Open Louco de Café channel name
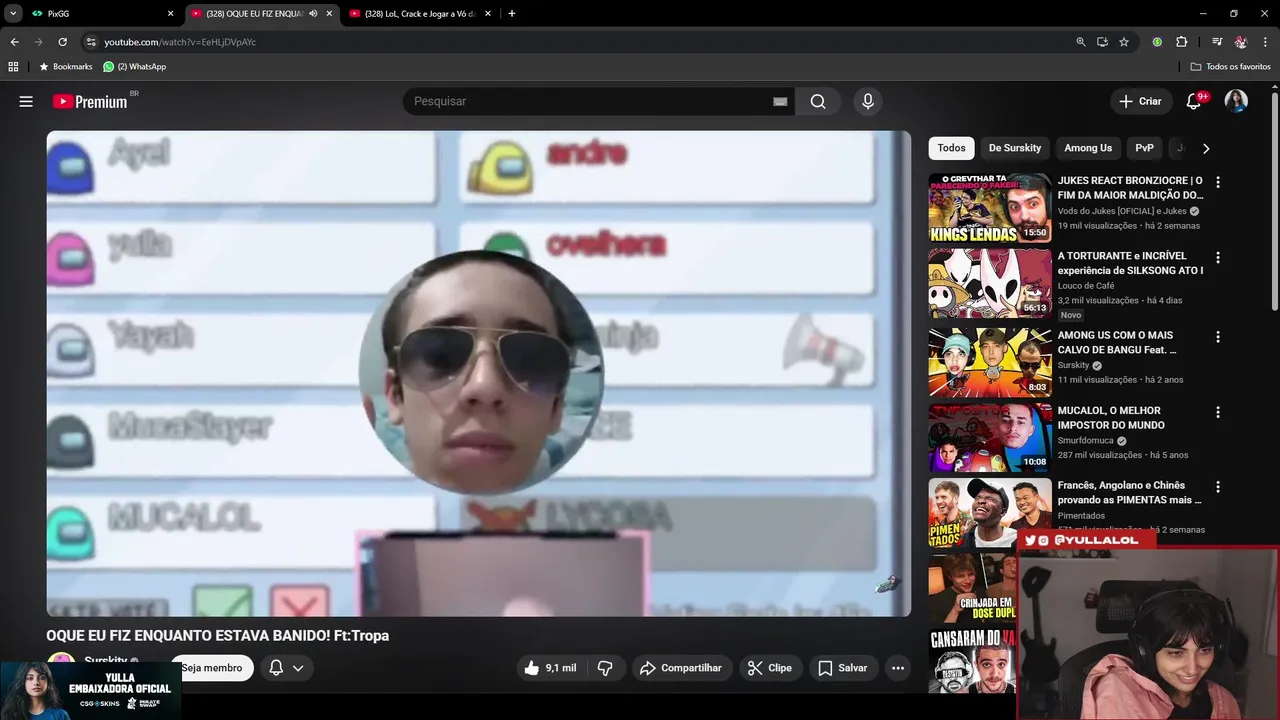The height and width of the screenshot is (720, 1280). tap(1086, 286)
